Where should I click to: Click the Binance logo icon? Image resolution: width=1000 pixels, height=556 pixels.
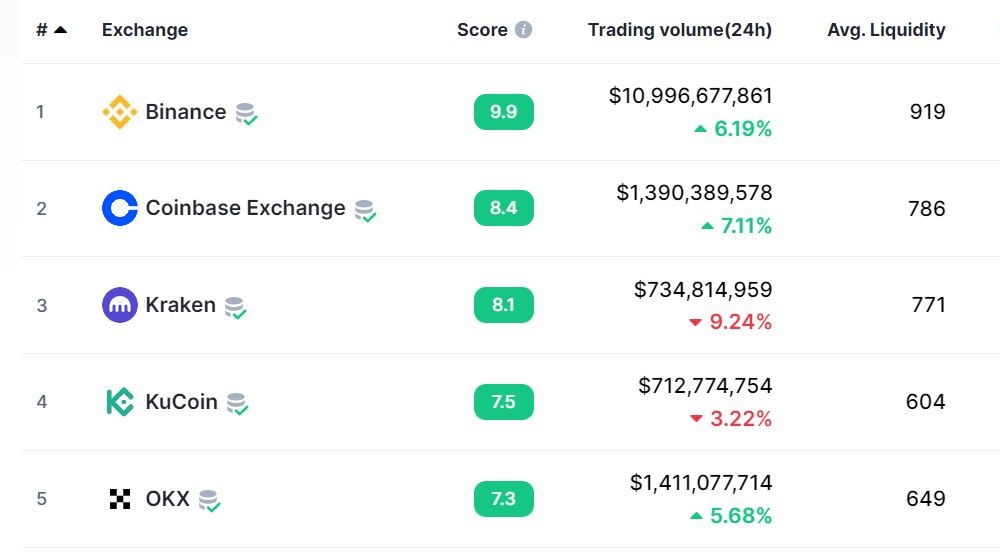[120, 112]
